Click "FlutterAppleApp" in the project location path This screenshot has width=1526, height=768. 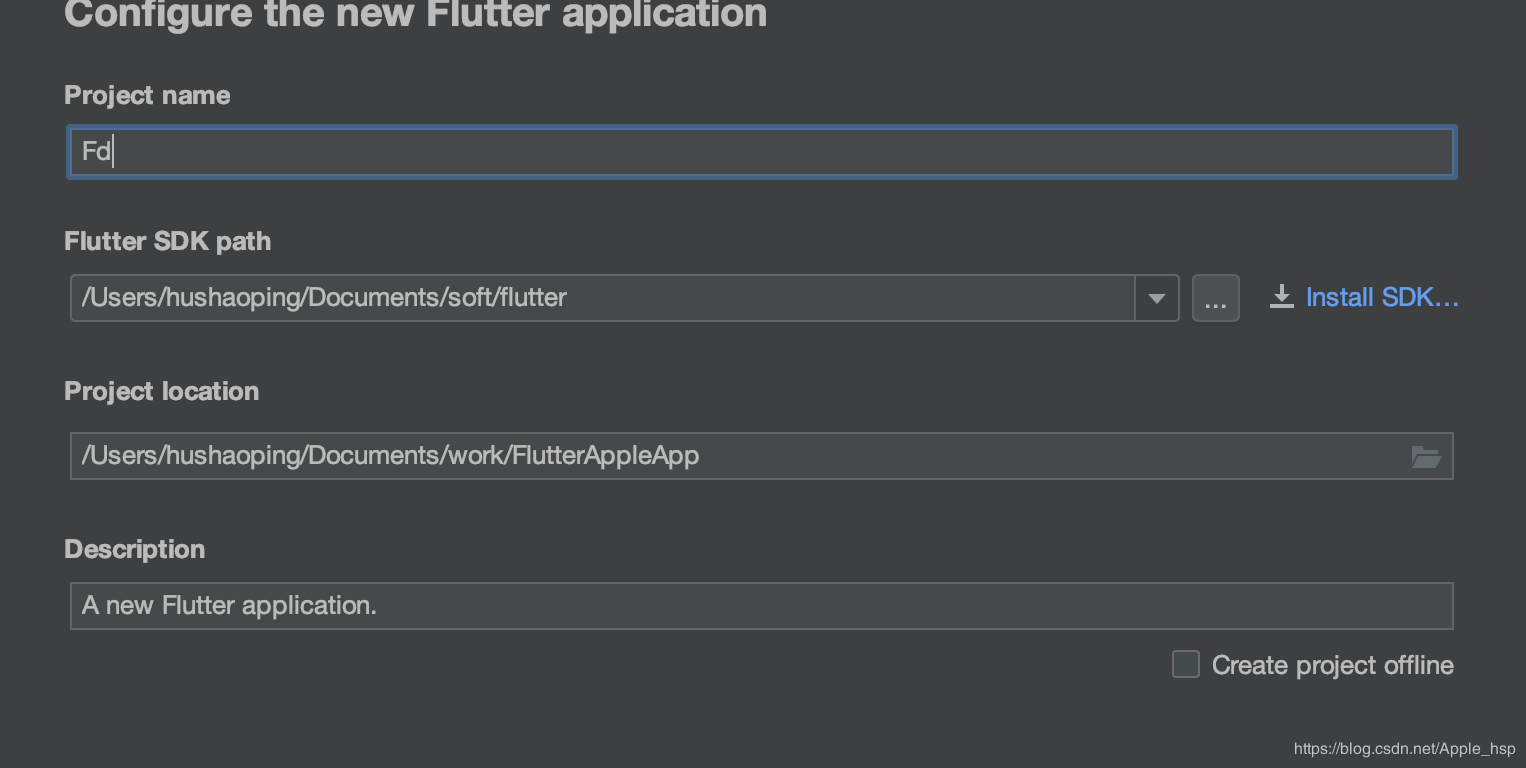click(x=605, y=456)
